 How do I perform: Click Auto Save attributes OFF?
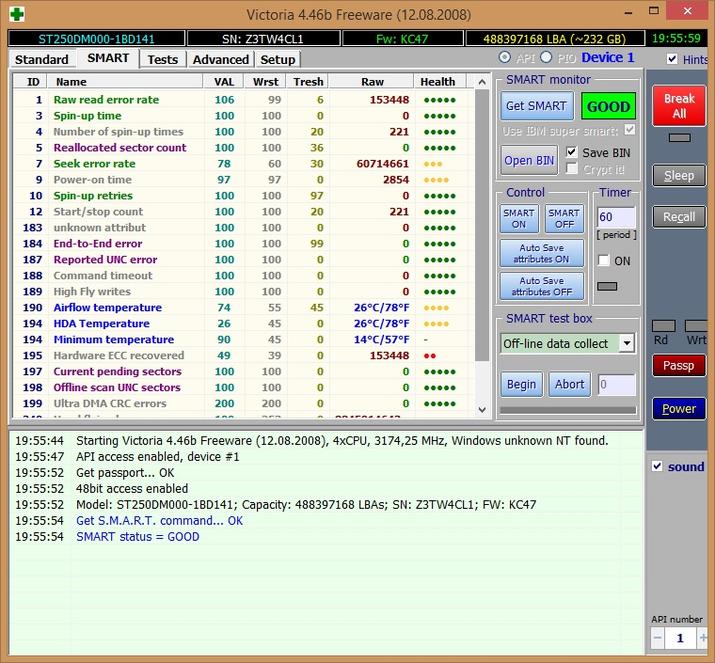pyautogui.click(x=542, y=286)
